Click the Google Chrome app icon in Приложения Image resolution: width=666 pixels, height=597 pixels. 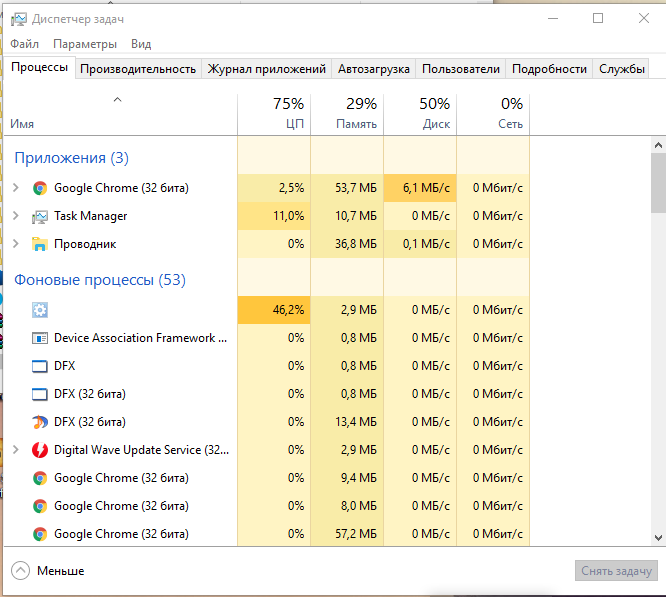[40, 188]
